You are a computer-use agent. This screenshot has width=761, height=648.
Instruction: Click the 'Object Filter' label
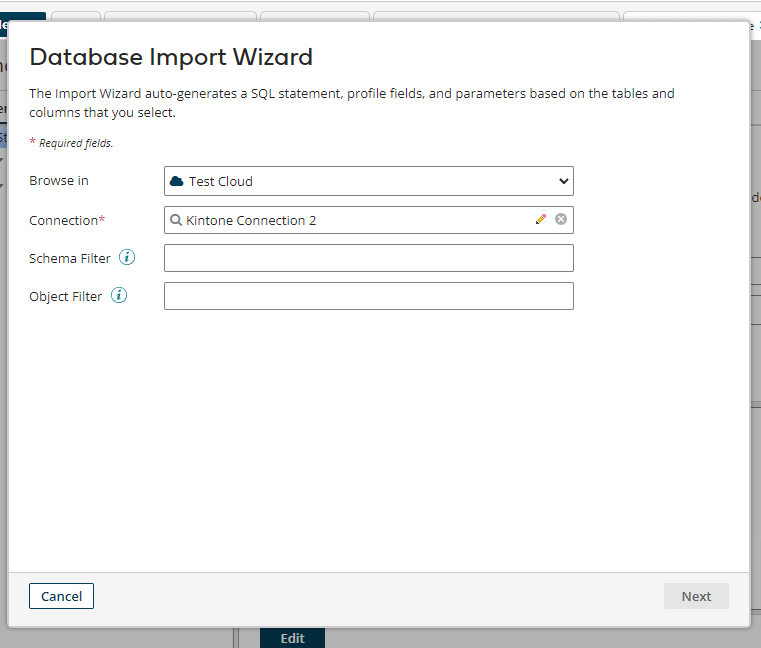66,296
